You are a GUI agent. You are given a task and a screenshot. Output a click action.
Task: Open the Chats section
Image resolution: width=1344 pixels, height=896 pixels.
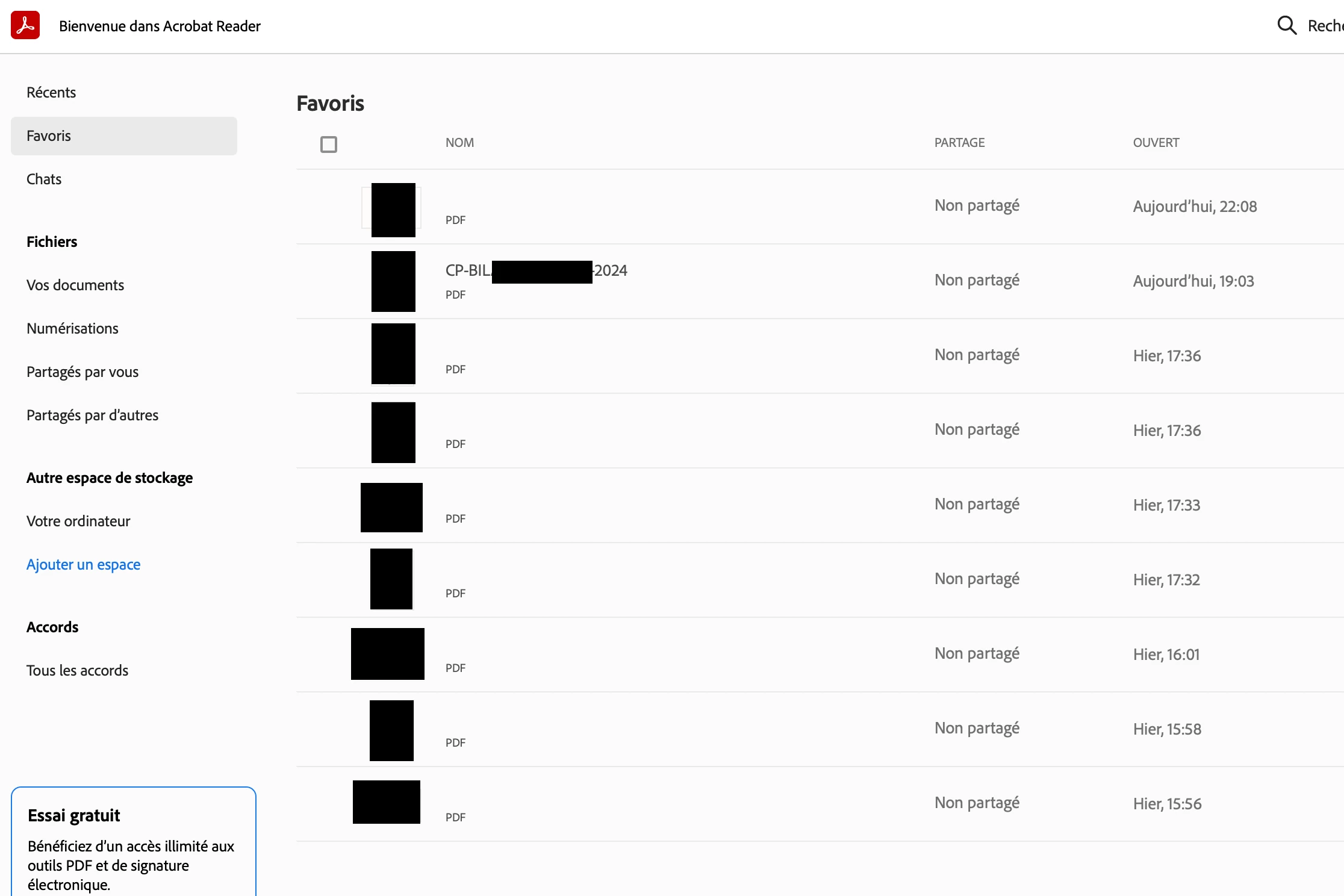(44, 179)
